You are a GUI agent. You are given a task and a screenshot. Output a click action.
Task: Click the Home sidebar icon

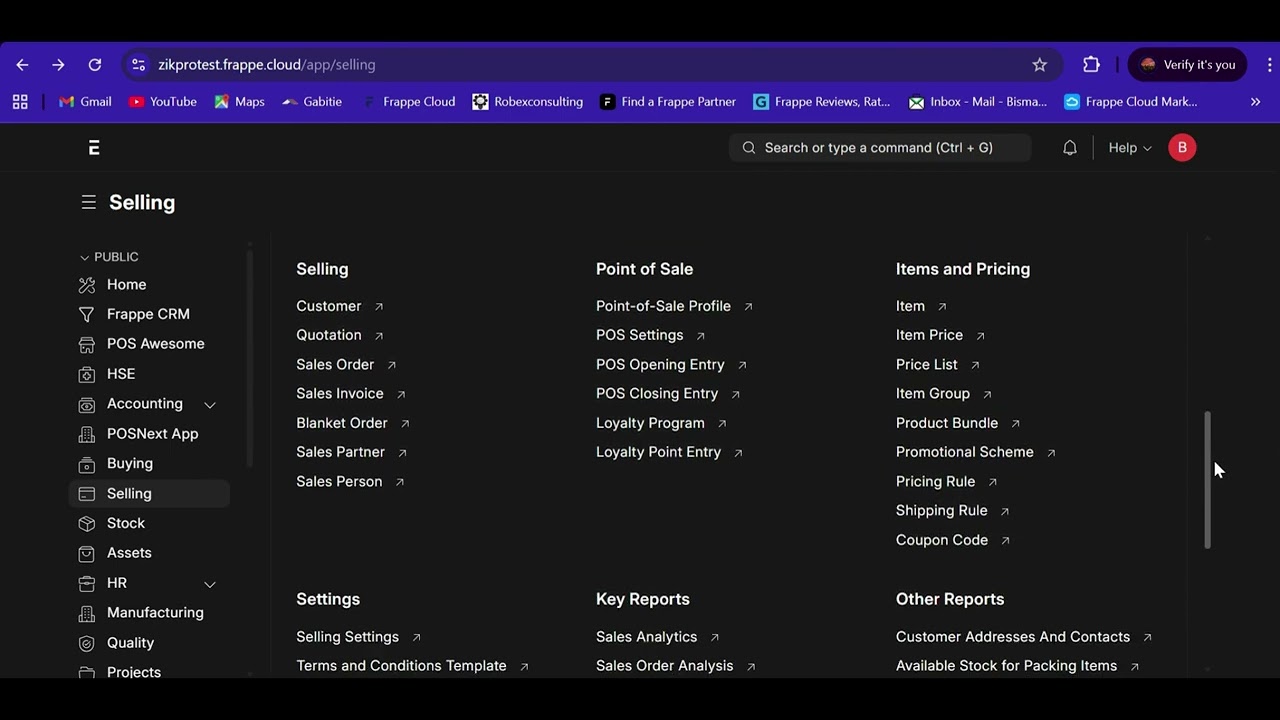click(87, 285)
